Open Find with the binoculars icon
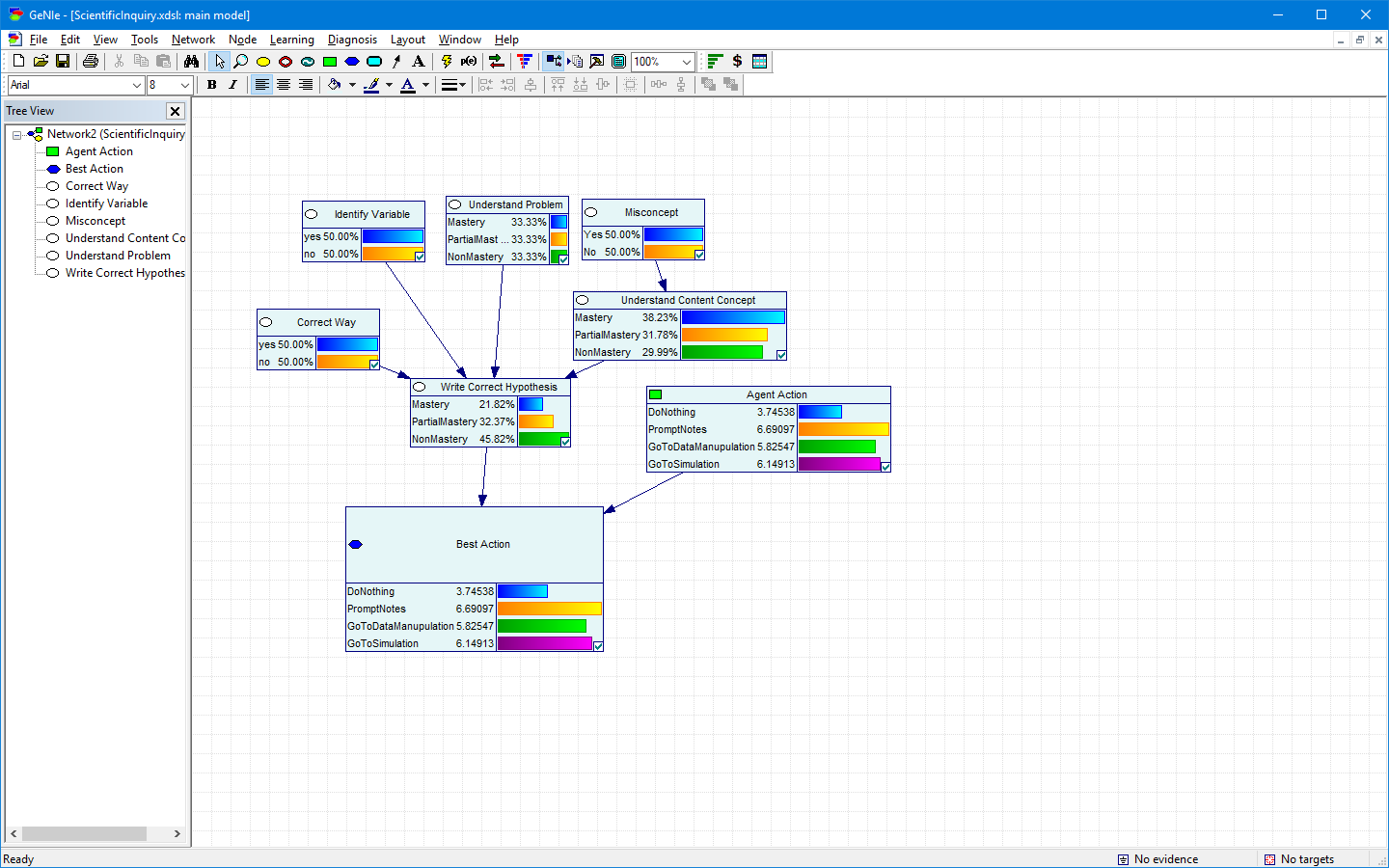Screen dimensions: 1389x868 (191, 61)
